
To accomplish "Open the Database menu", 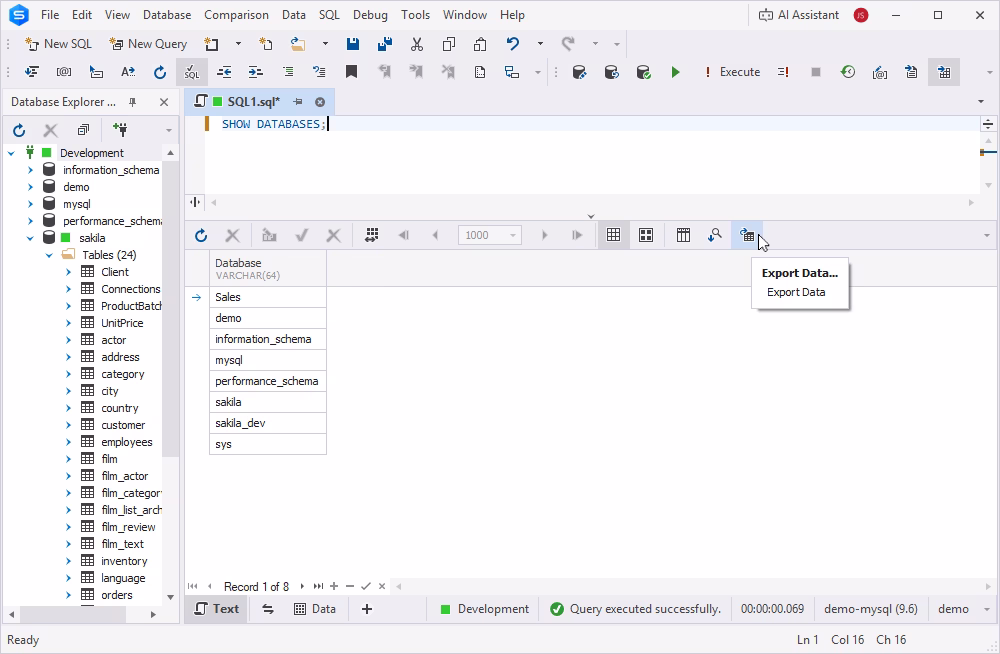I will point(167,15).
